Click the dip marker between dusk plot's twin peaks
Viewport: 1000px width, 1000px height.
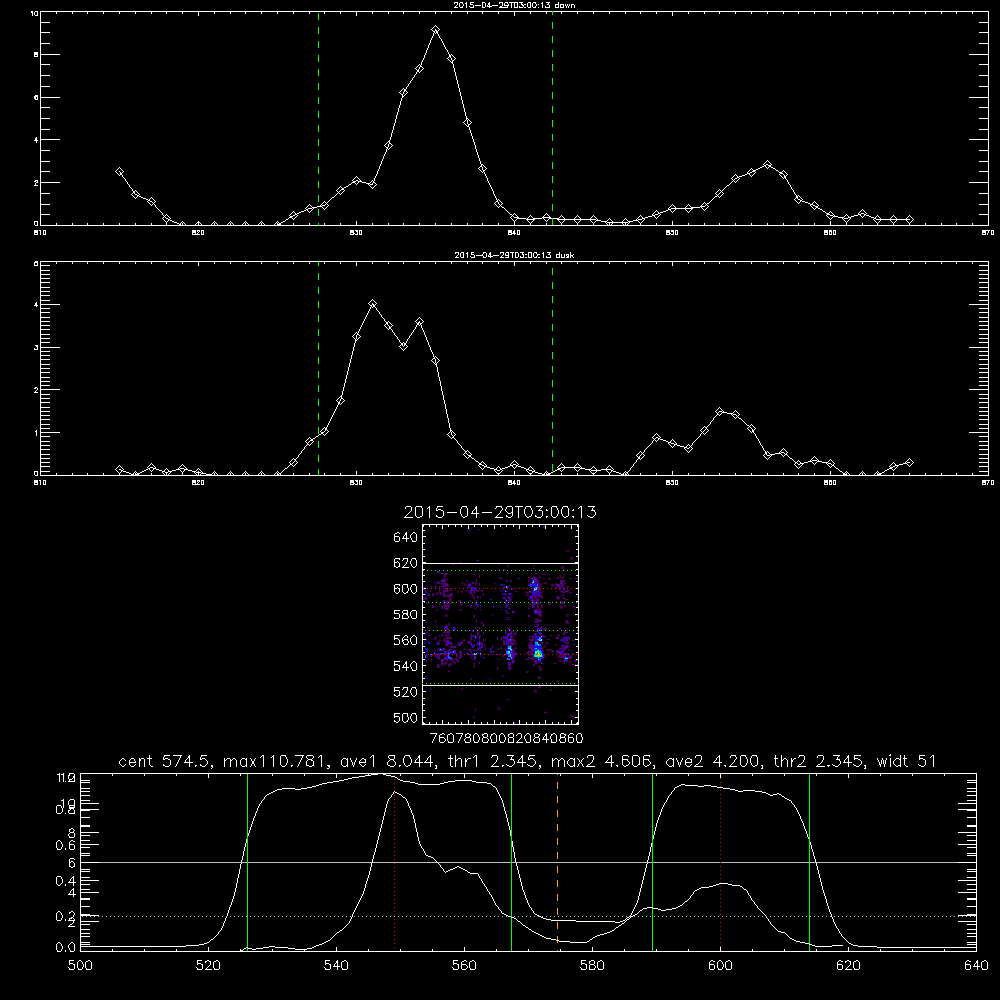tap(404, 346)
